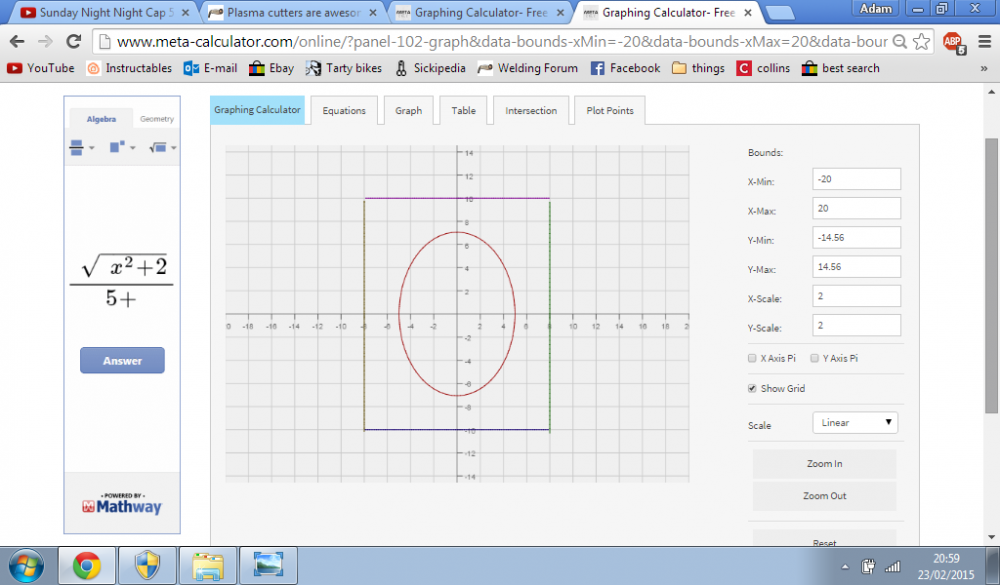Switch to the Intersection tab
The height and width of the screenshot is (585, 1000).
pos(531,111)
